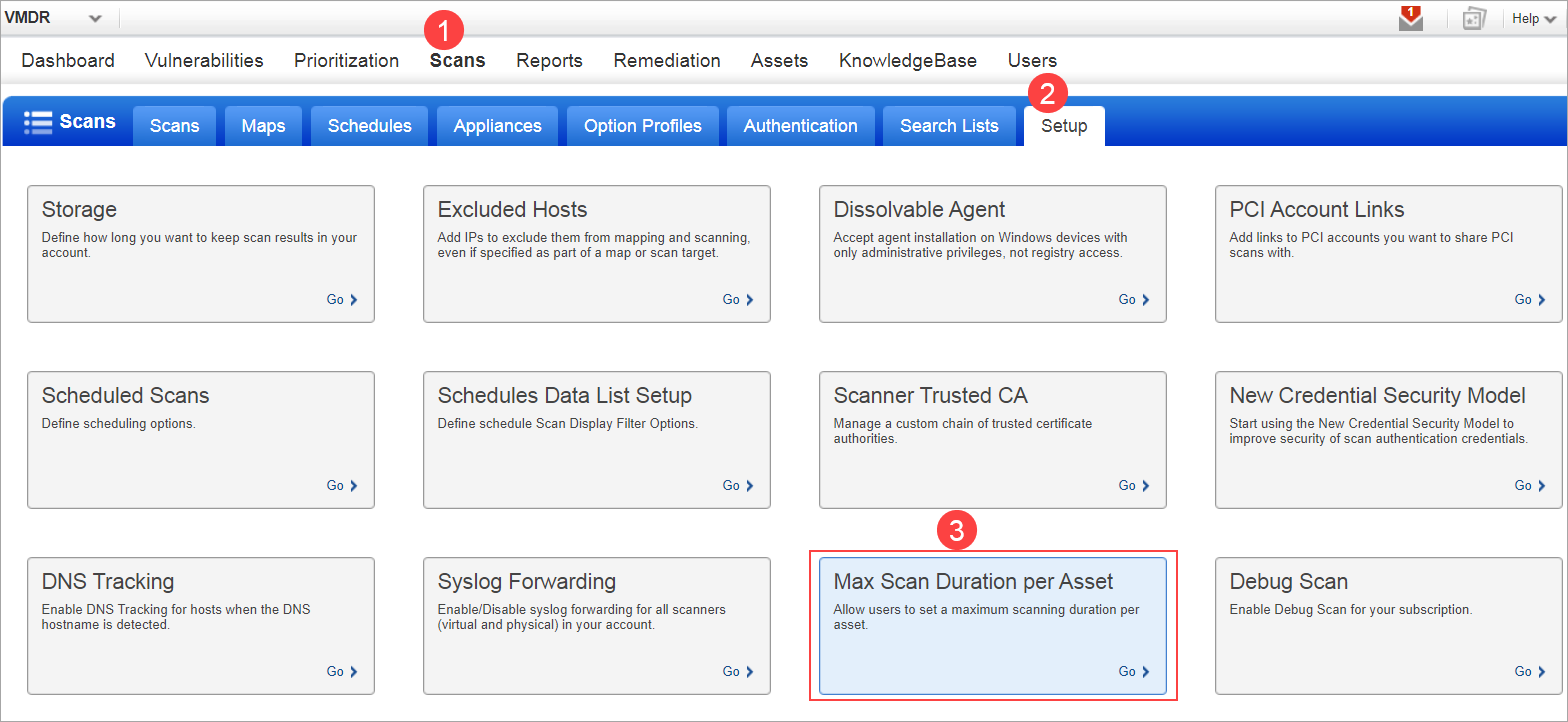Viewport: 1568px width, 722px height.
Task: Click the DNS Tracking card title
Action: point(108,582)
